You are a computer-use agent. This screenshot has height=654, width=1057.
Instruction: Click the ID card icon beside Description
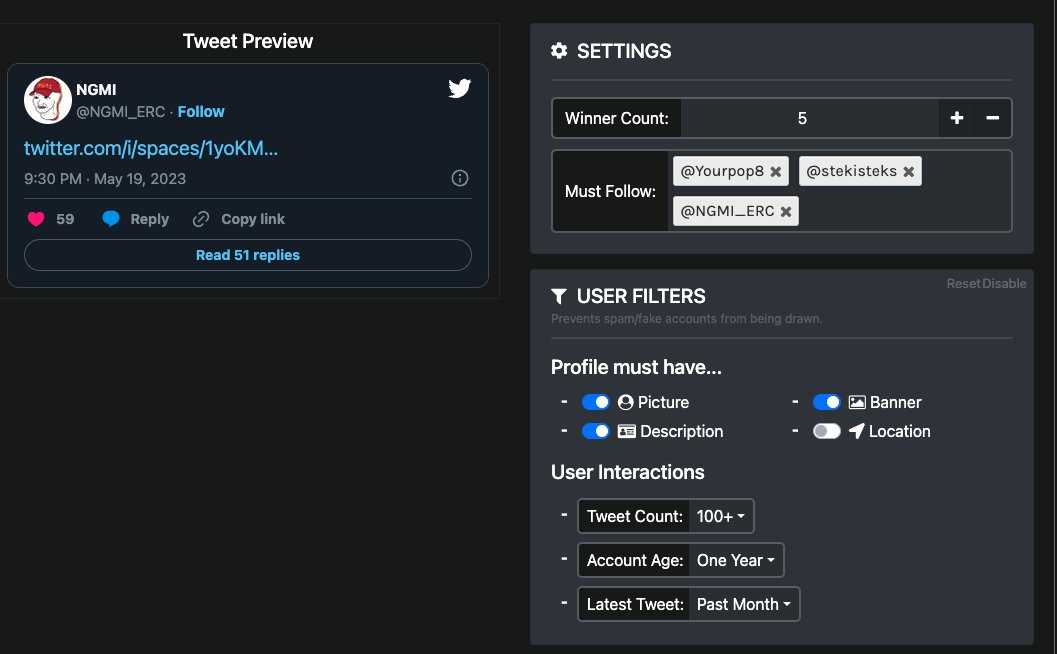(627, 431)
